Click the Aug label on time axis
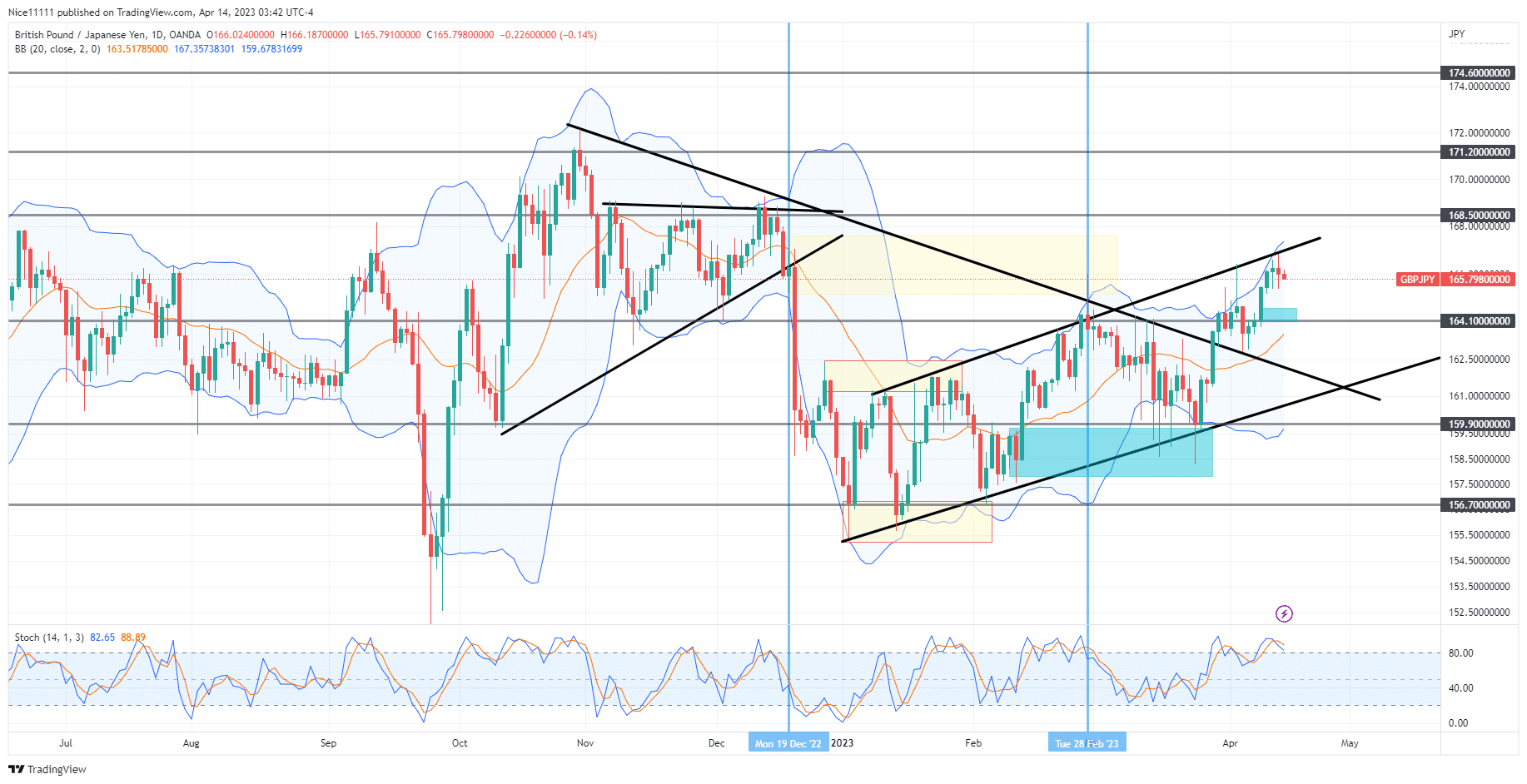 pos(191,743)
